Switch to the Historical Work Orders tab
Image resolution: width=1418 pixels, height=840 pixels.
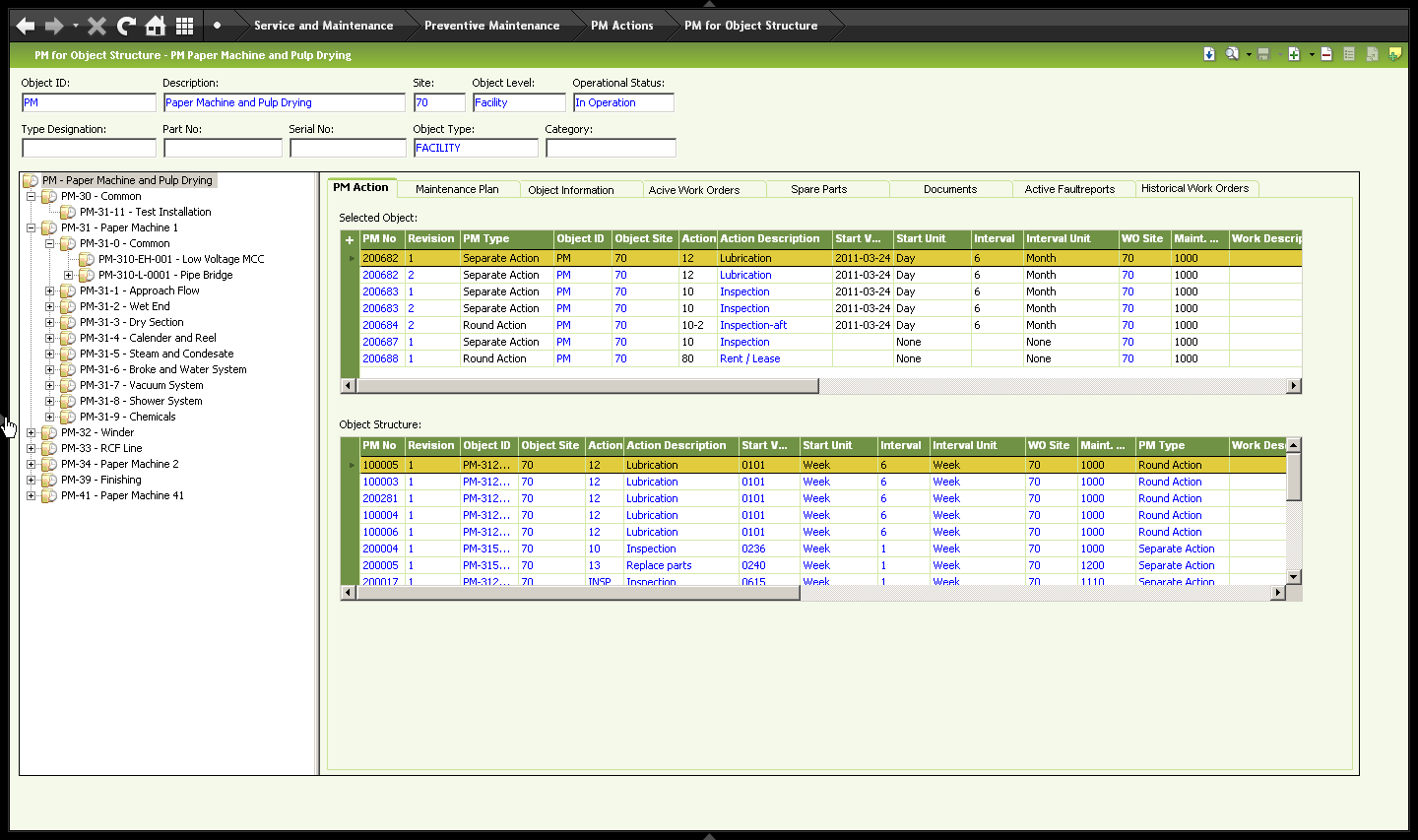click(x=1195, y=188)
